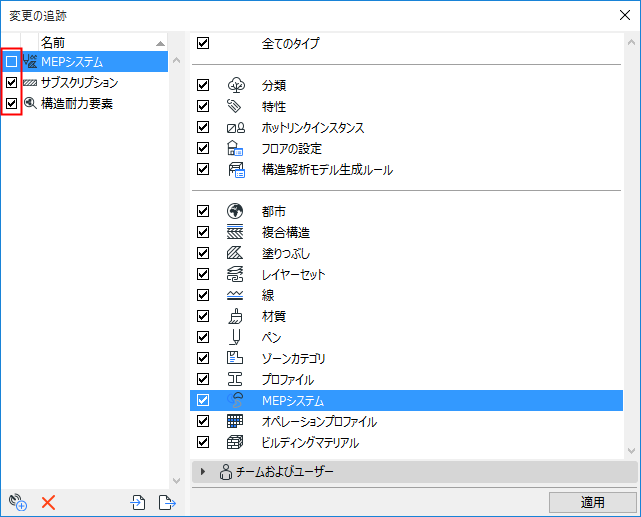Click the 適用 button

592,502
